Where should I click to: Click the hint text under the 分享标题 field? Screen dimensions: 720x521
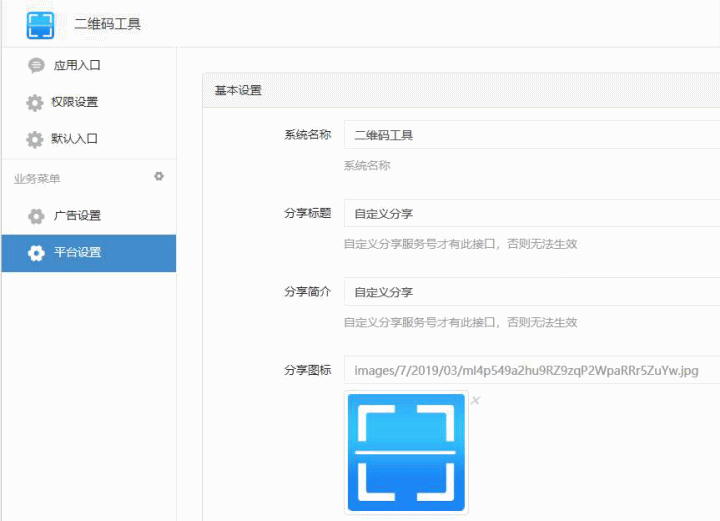click(461, 244)
